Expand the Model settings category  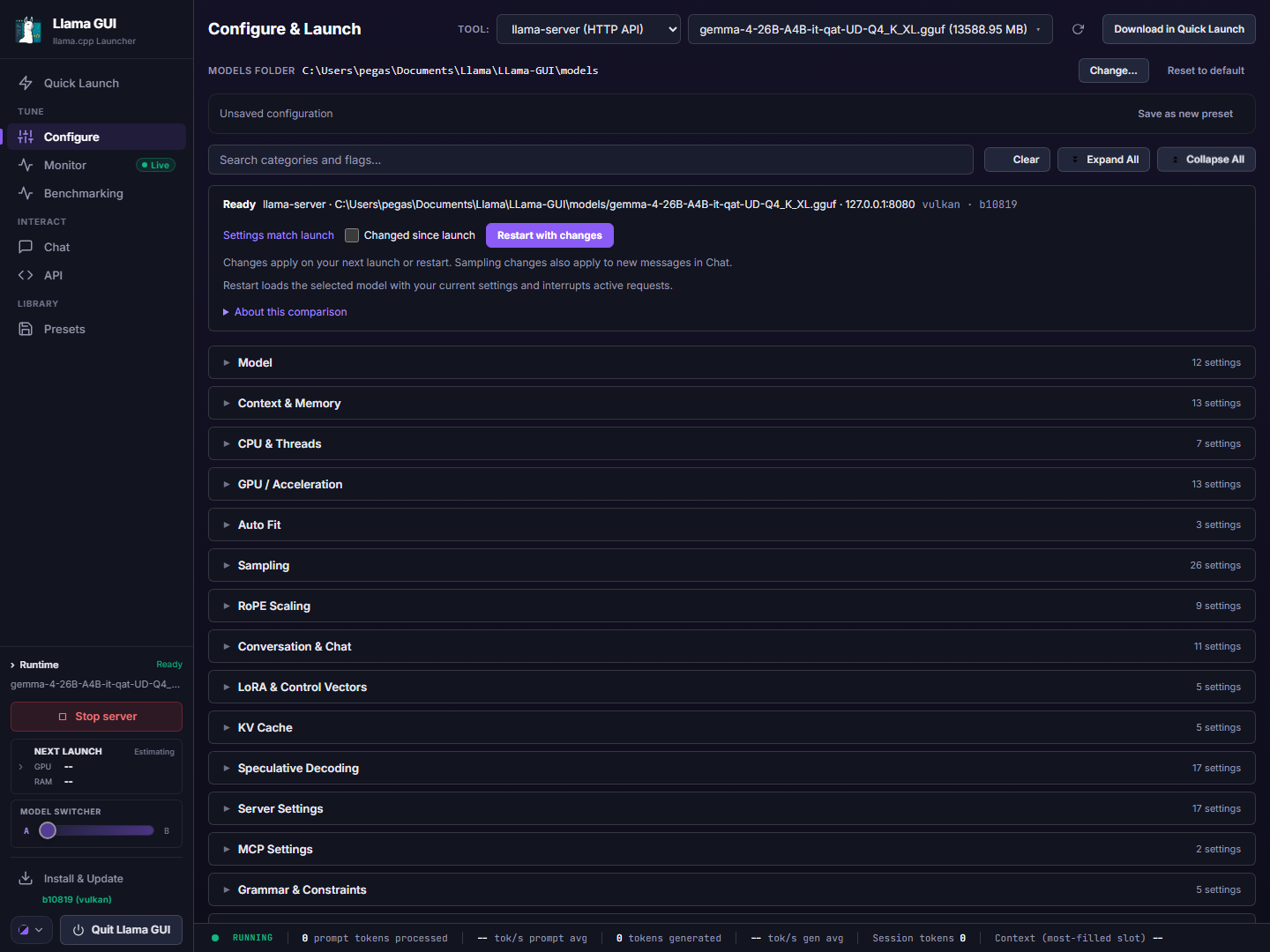pos(731,362)
